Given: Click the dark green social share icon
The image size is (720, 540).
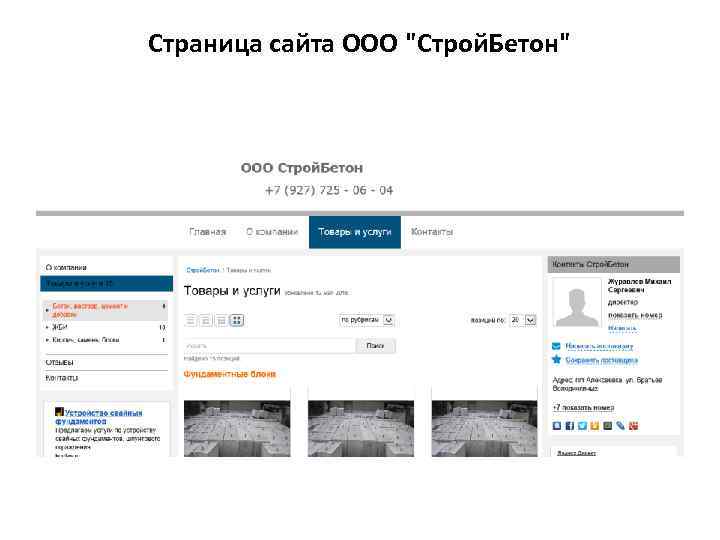Looking at the screenshot, I should coord(608,426).
